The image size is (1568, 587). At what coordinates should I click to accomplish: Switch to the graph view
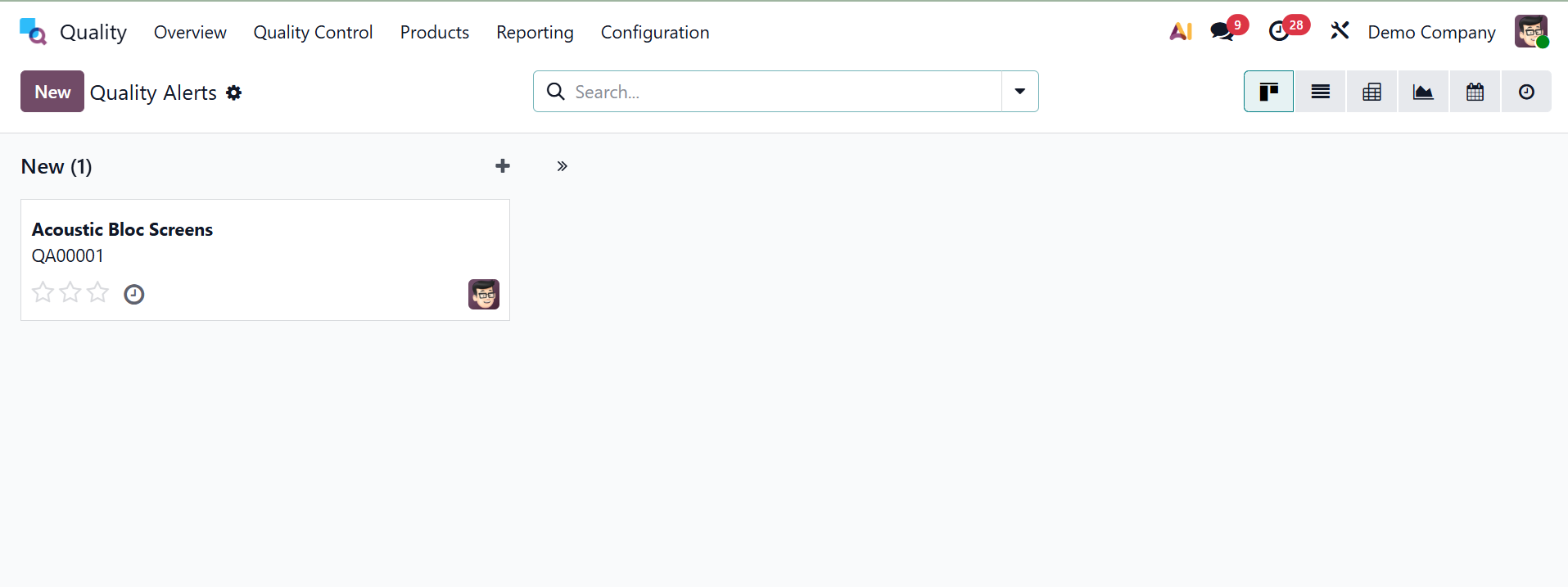tap(1423, 92)
